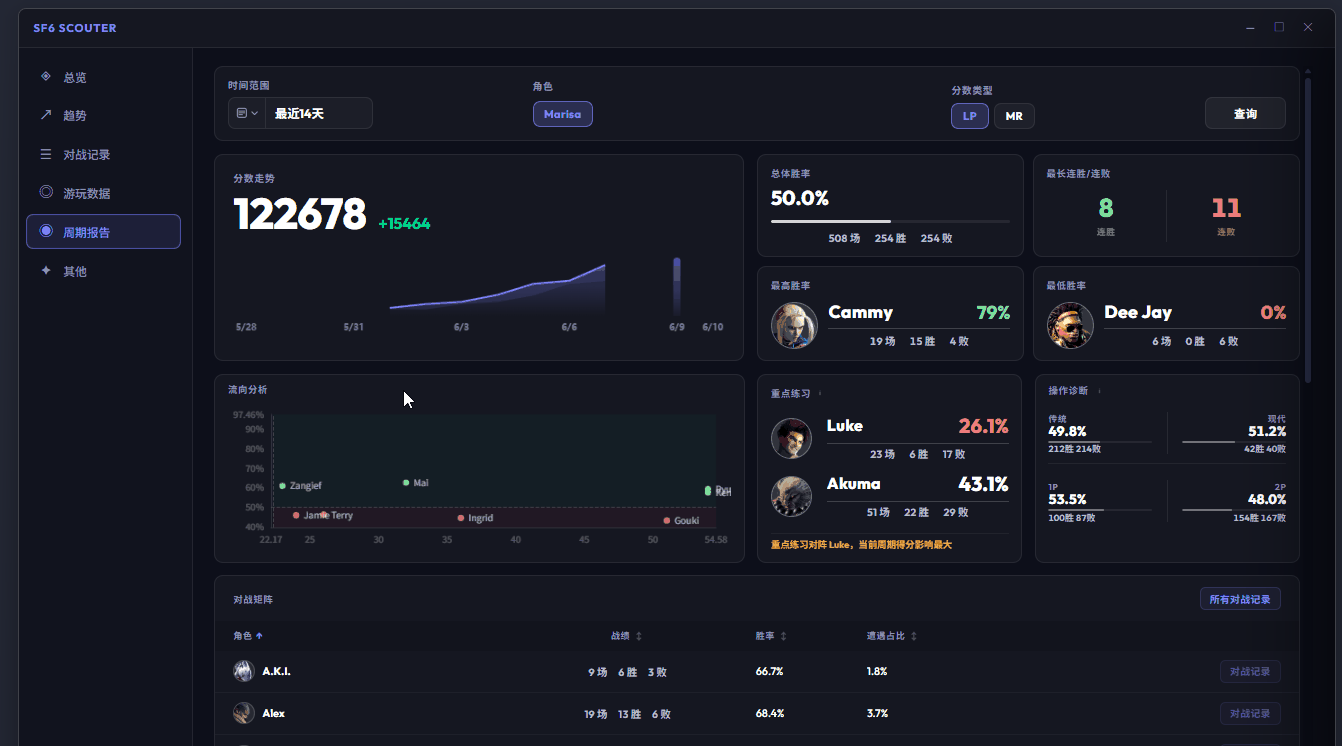The width and height of the screenshot is (1342, 746).
Task: Click the 97.46% axis label in 流向分析
Action: coord(248,414)
